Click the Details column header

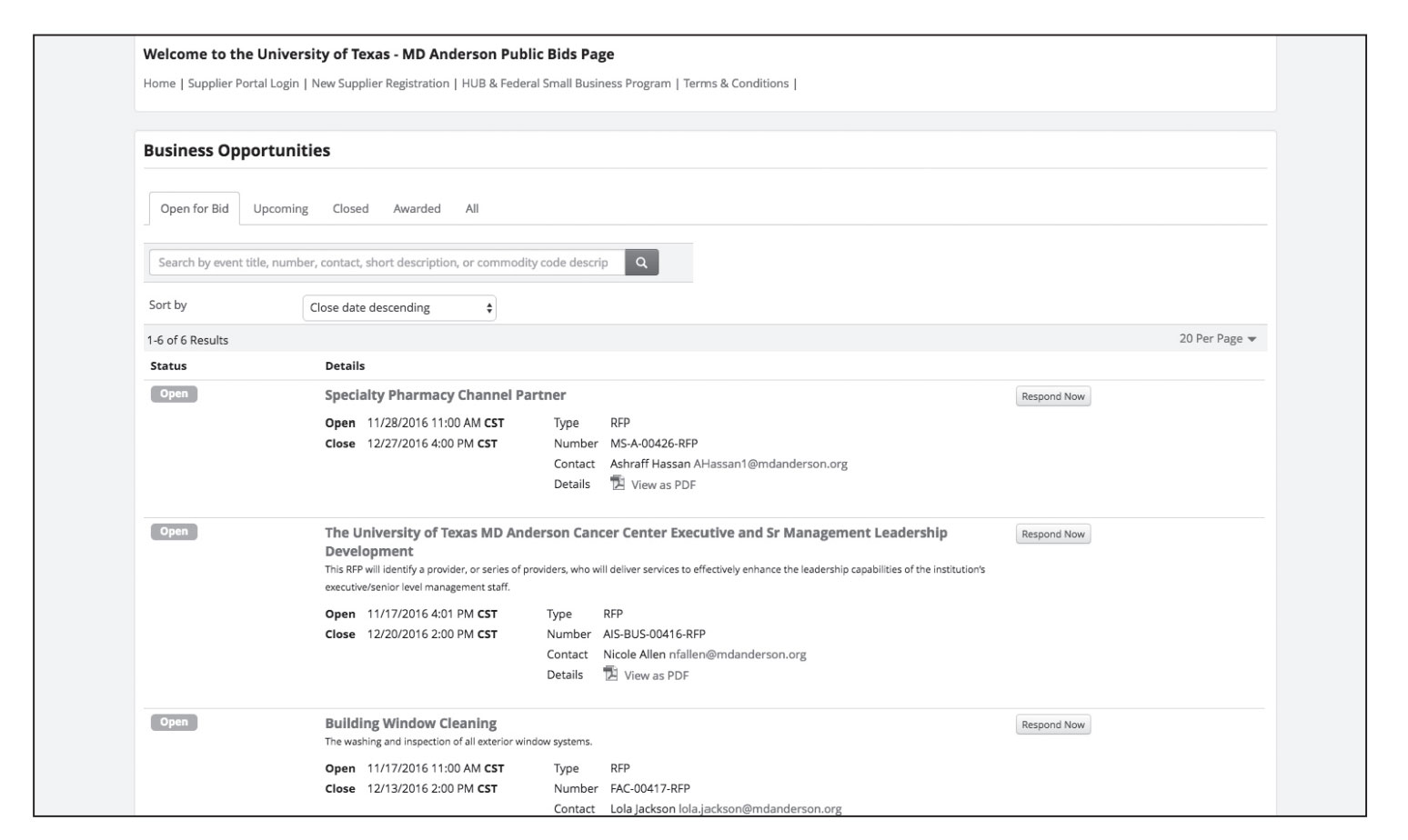click(x=345, y=365)
